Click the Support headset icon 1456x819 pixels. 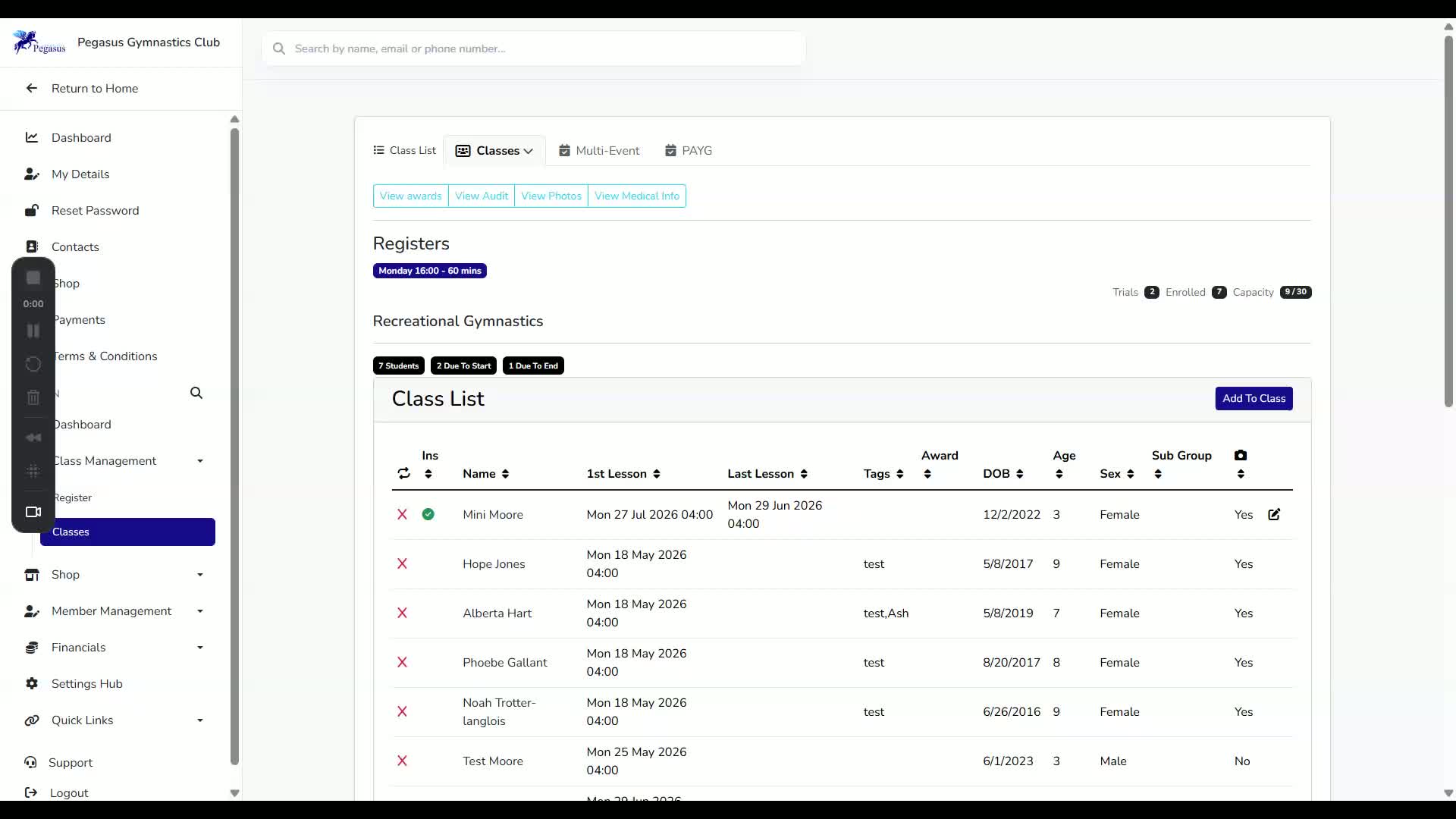click(30, 762)
